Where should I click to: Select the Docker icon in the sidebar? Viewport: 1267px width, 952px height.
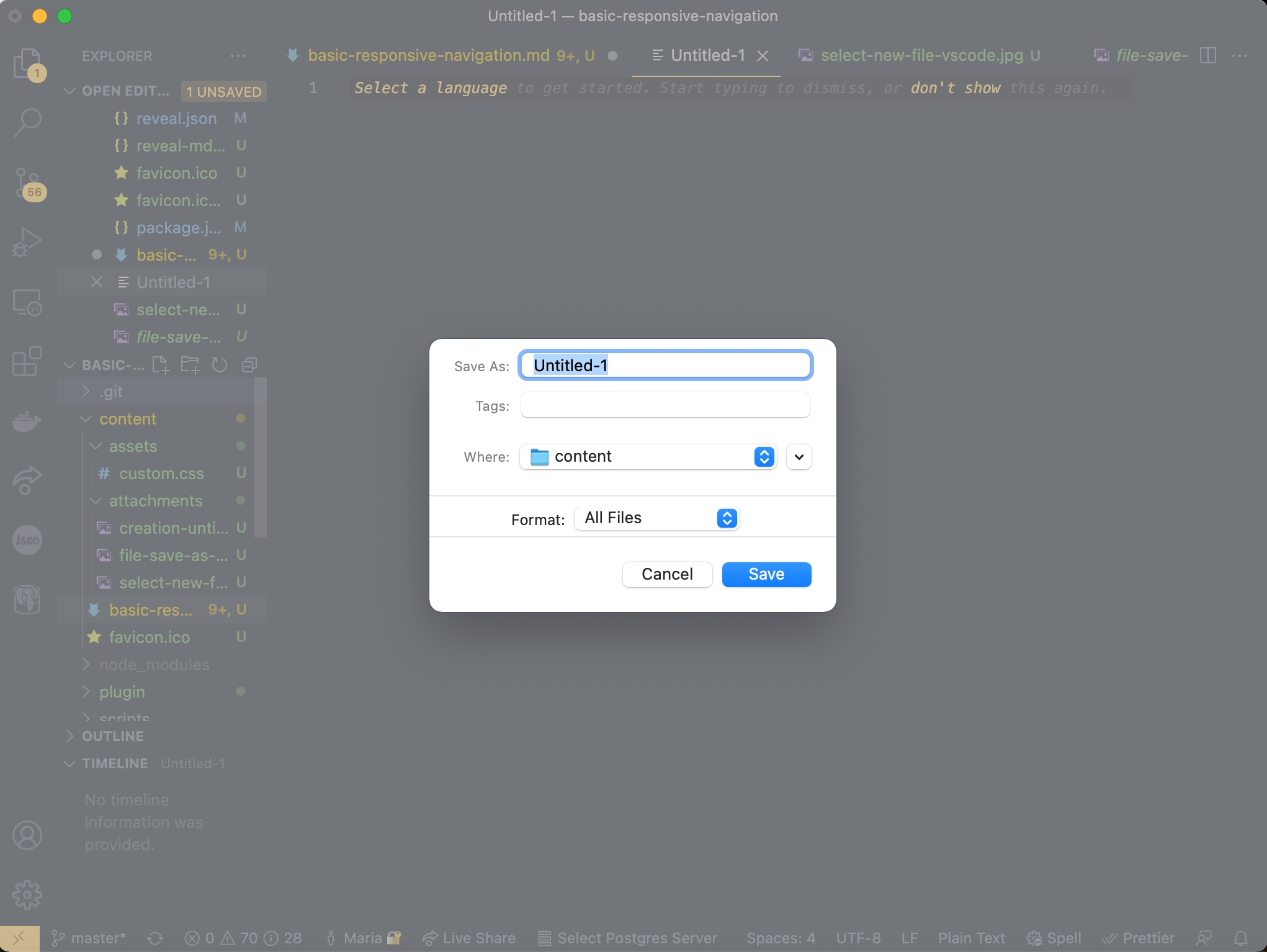pos(27,421)
